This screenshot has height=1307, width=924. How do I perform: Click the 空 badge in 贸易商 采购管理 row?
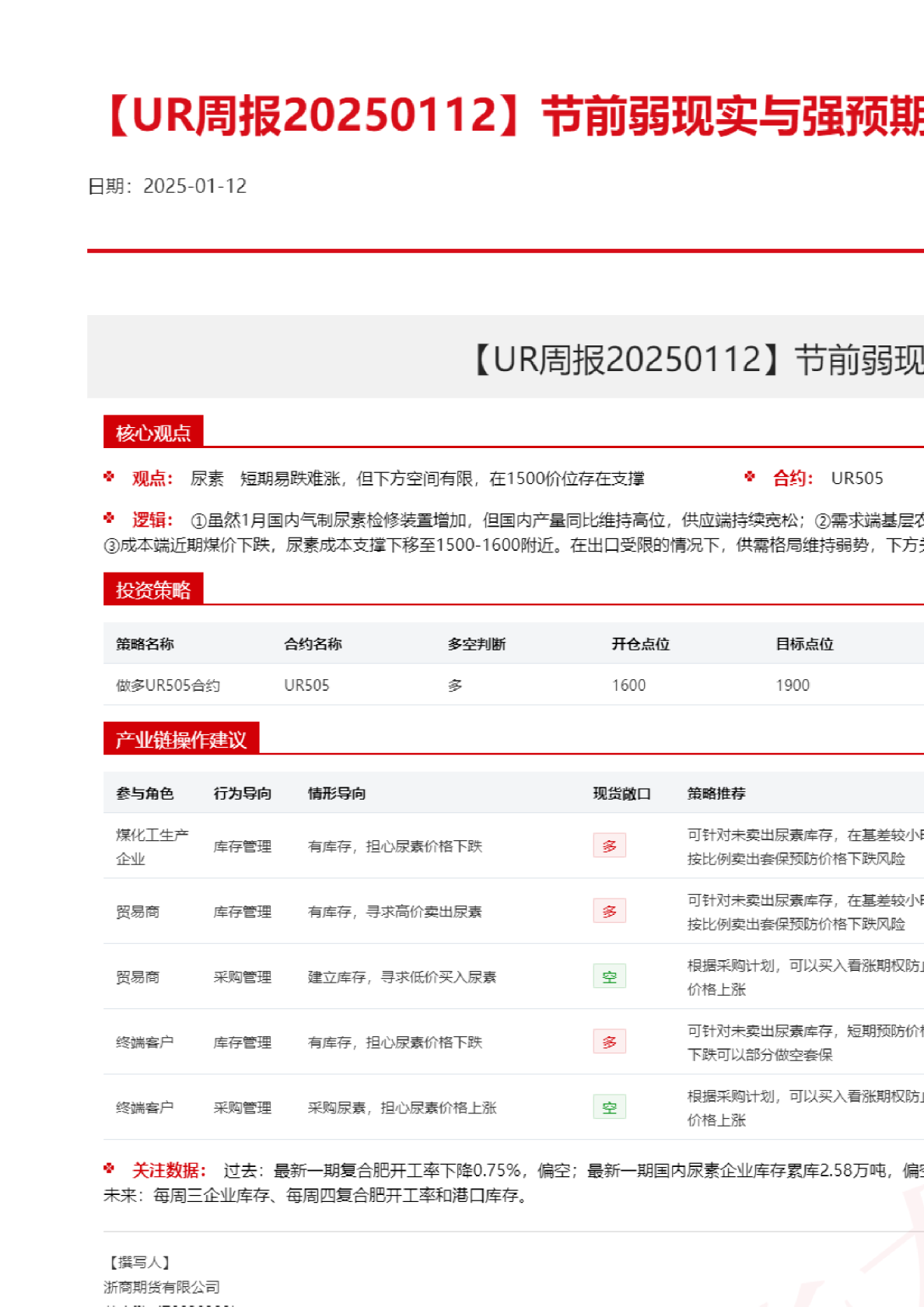609,976
